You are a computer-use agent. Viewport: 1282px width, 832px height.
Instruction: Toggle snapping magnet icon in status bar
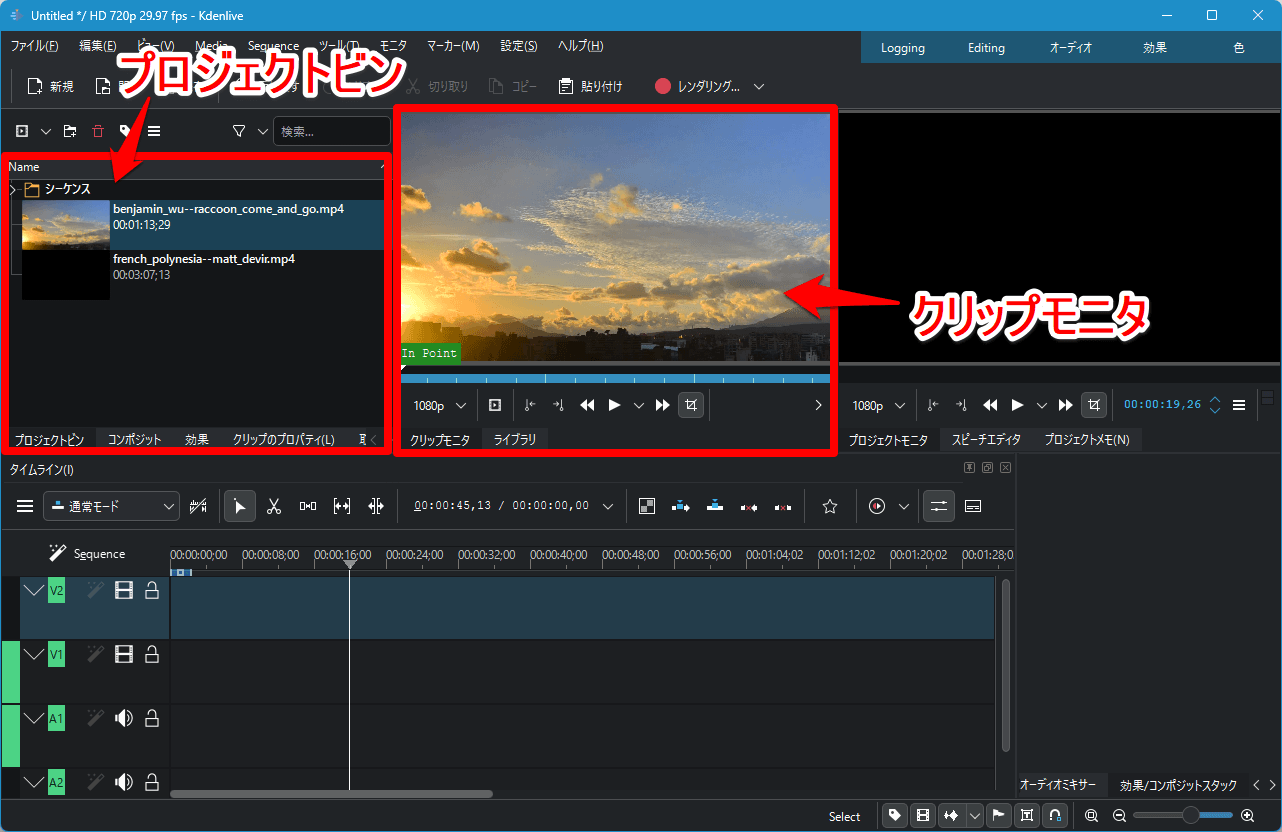1054,816
